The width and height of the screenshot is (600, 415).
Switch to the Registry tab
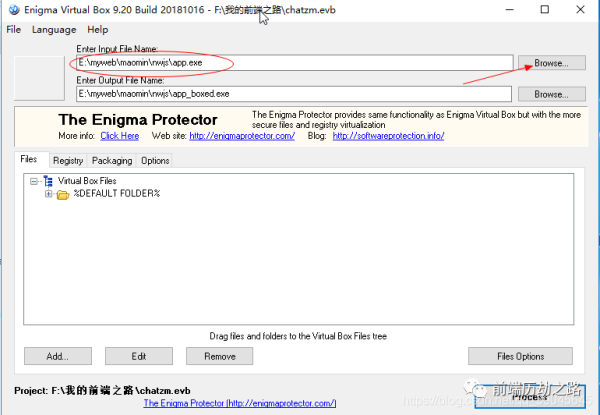pos(68,160)
